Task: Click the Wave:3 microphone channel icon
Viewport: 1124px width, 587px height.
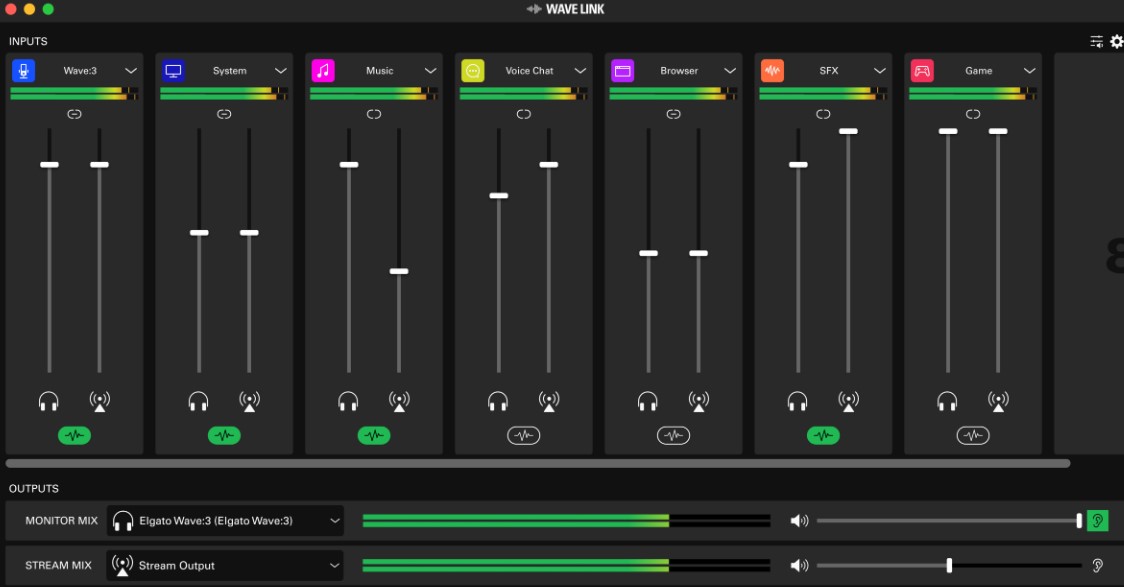Action: [24, 71]
